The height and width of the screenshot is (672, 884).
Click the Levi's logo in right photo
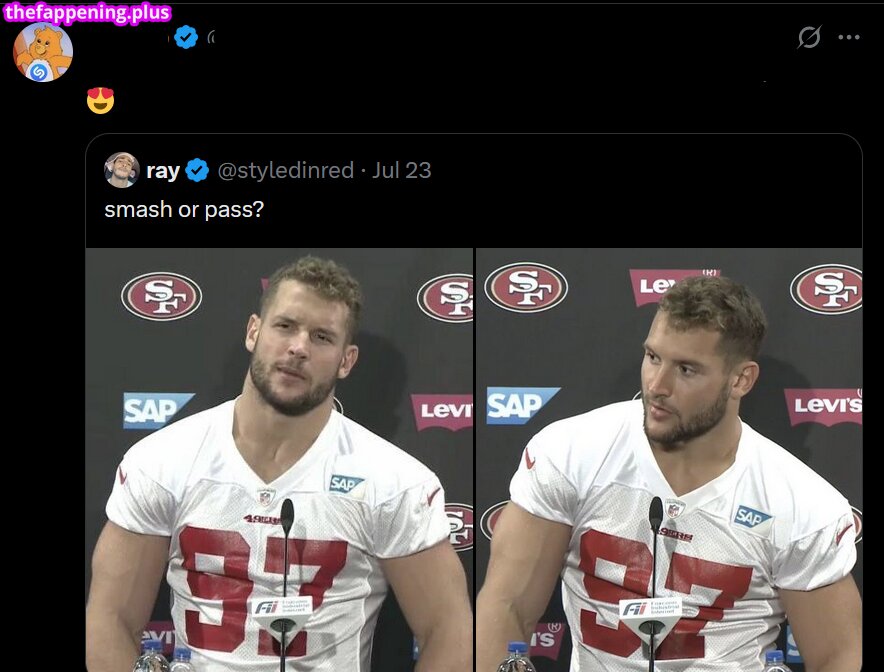click(x=823, y=405)
